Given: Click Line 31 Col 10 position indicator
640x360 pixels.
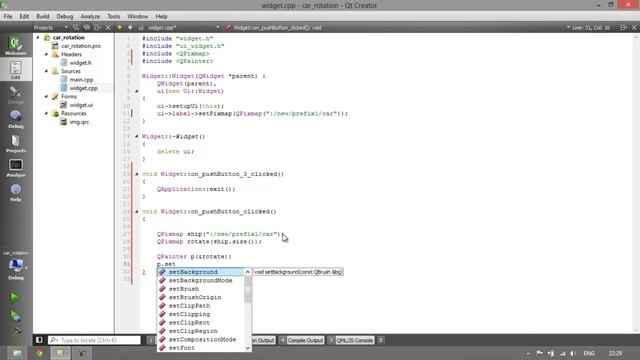Looking at the screenshot, I should click(x=591, y=27).
